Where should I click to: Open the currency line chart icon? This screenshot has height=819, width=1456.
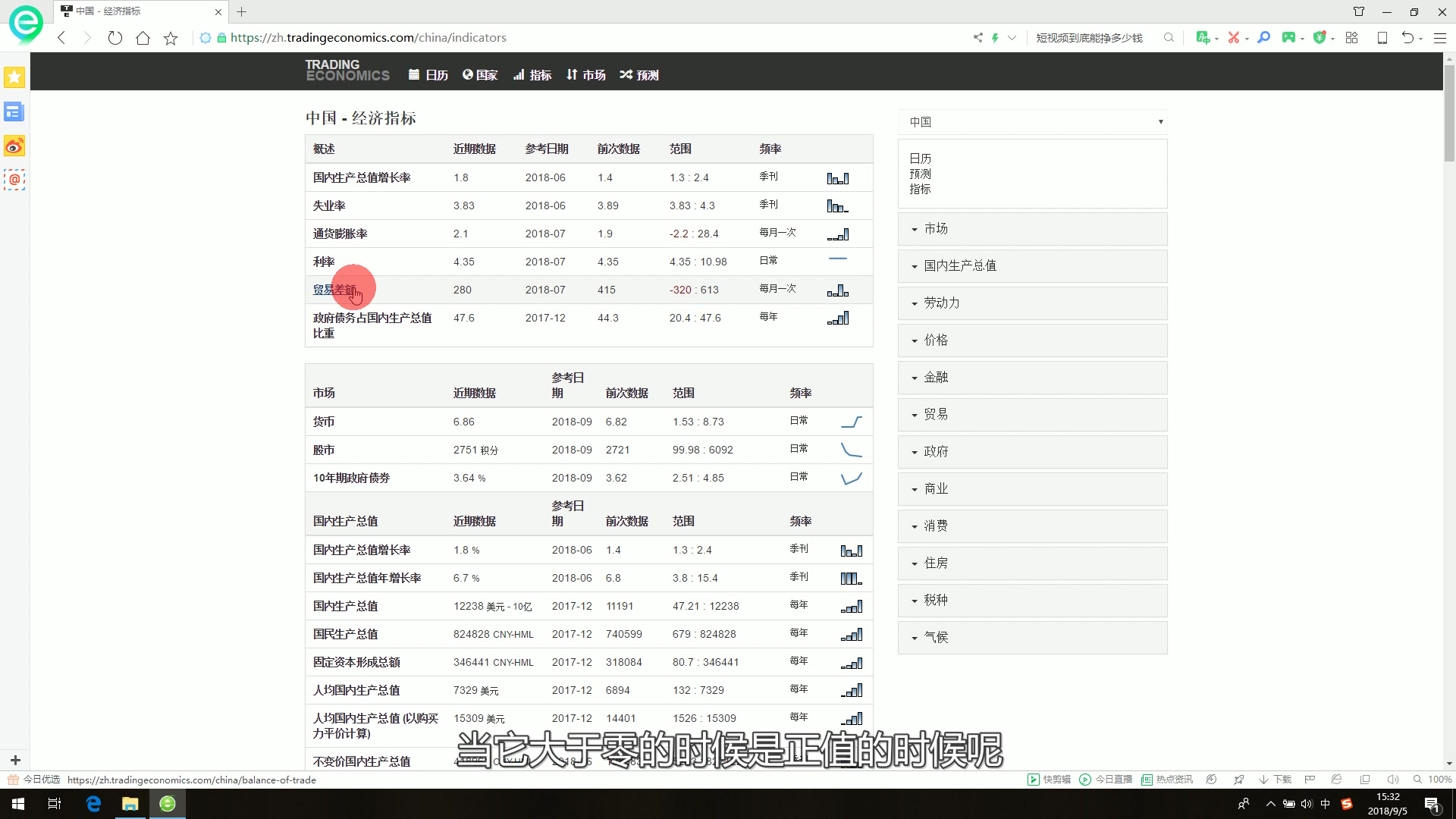click(852, 422)
